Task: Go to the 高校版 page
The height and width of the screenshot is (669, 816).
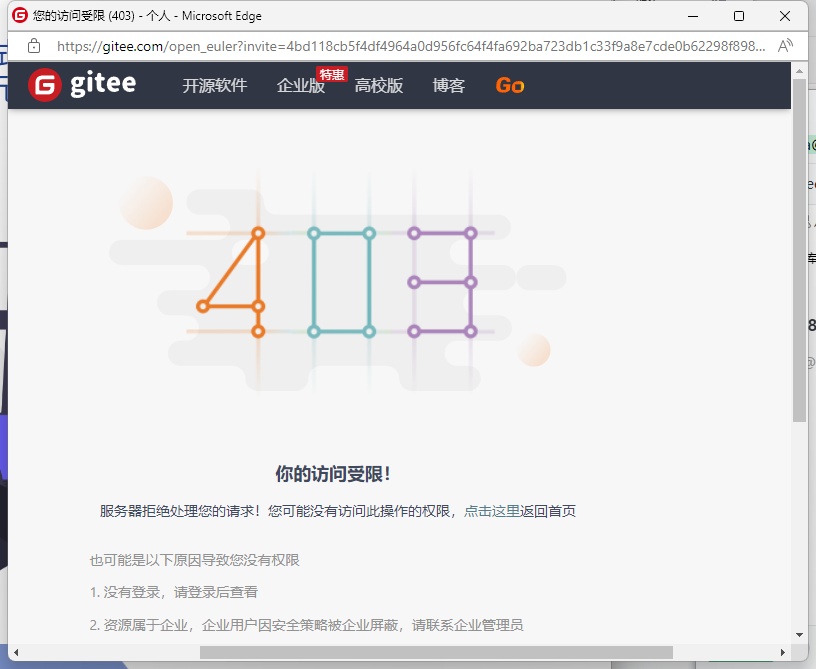Action: (379, 86)
